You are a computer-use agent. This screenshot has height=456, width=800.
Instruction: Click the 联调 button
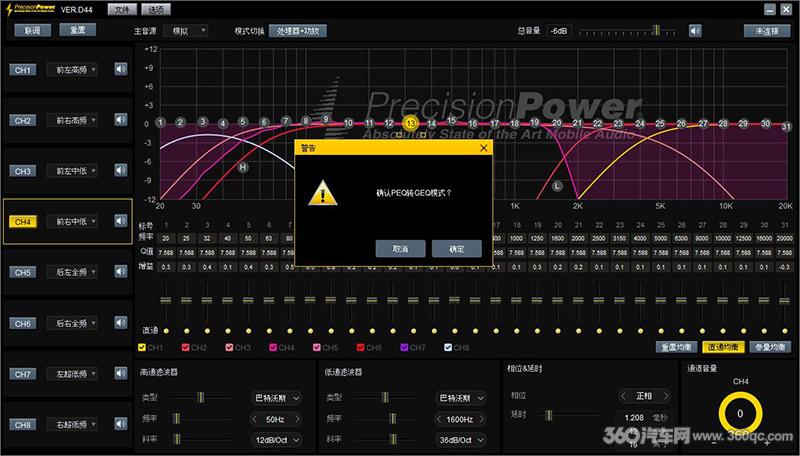pyautogui.click(x=32, y=31)
